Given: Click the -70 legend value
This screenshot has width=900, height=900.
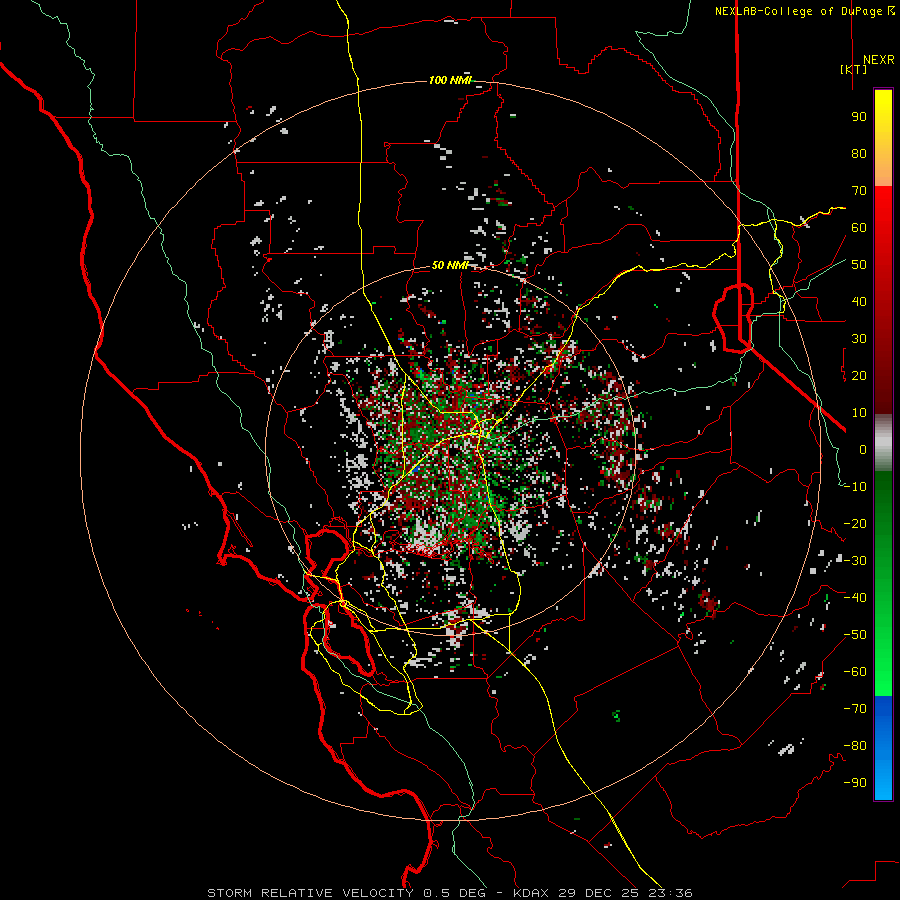Looking at the screenshot, I should 855,709.
